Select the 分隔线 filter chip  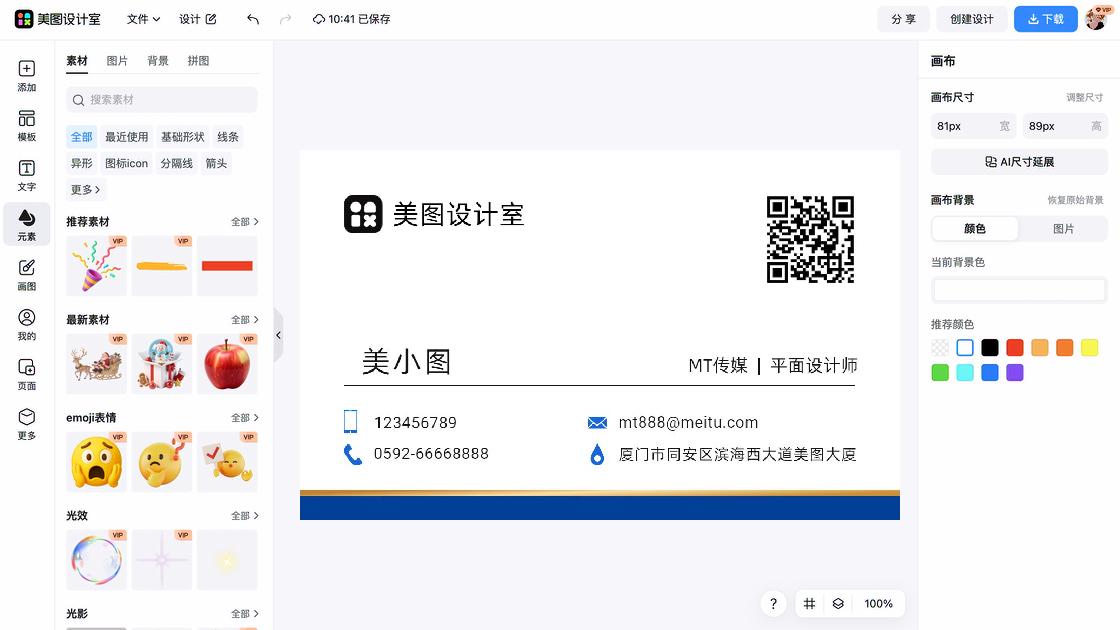click(176, 164)
